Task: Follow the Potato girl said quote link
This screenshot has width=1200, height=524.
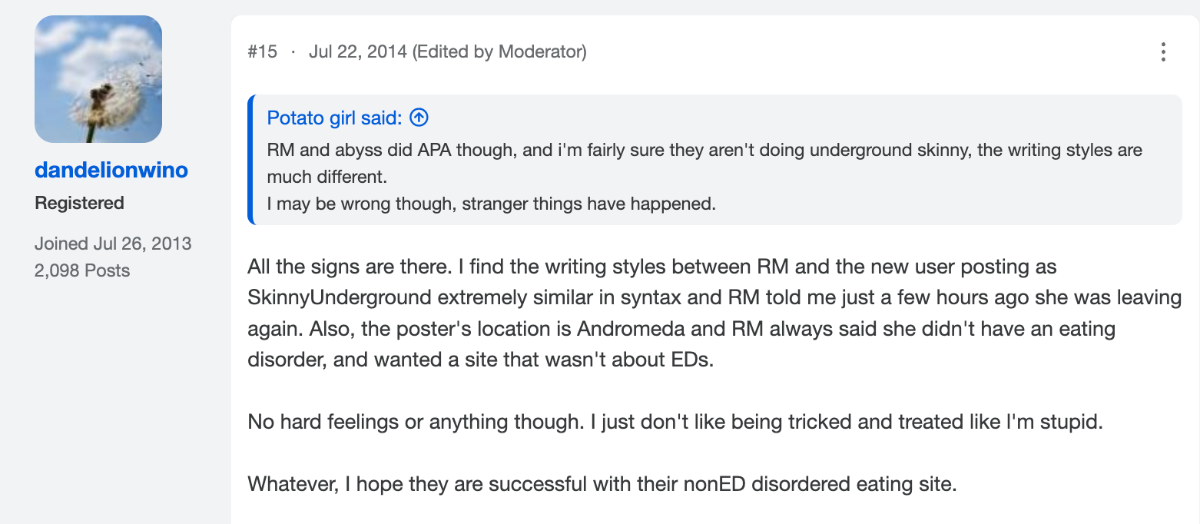Action: click(x=334, y=118)
